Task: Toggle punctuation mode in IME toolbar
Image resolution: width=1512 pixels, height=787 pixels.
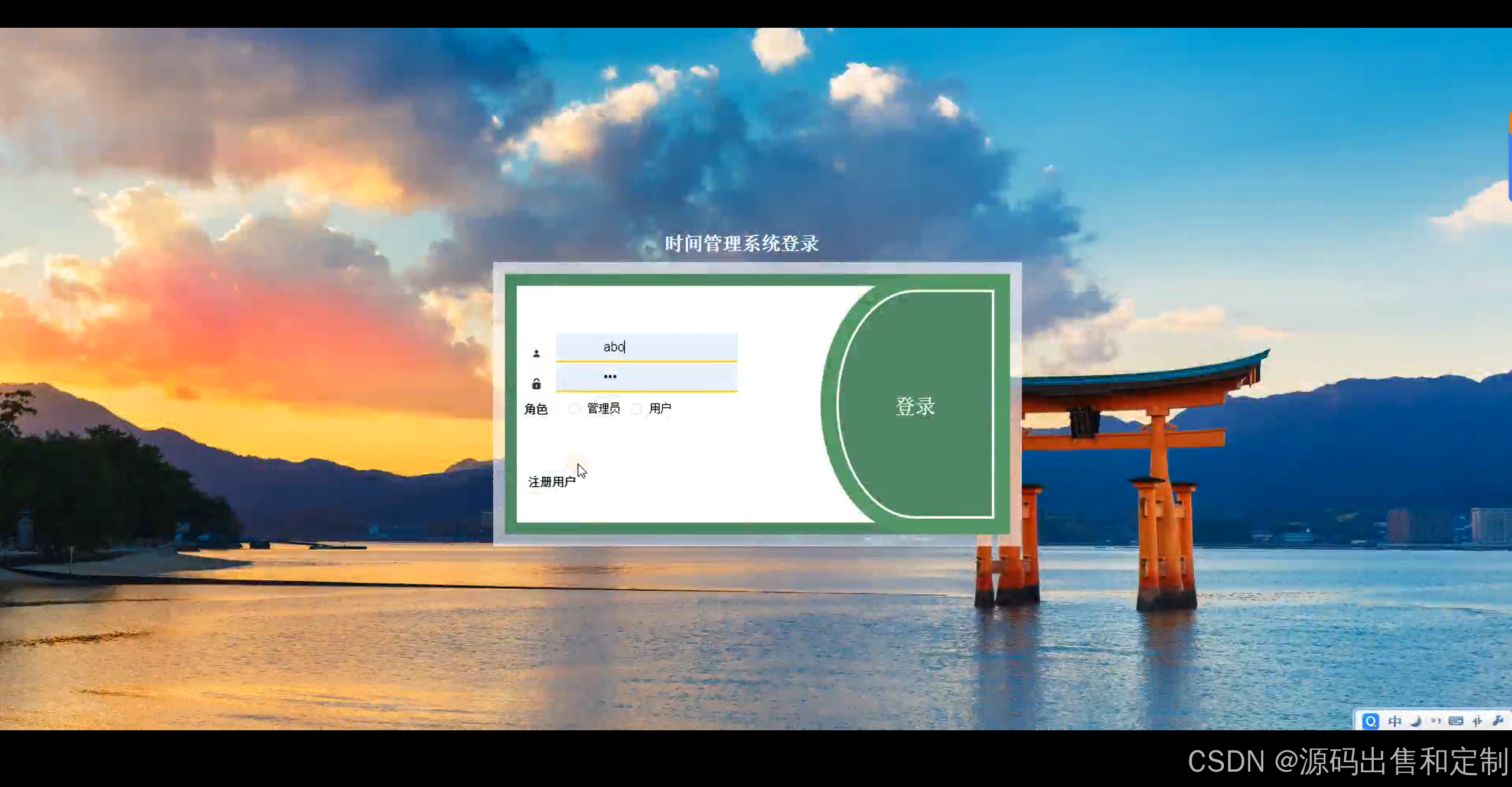Action: pos(1436,721)
